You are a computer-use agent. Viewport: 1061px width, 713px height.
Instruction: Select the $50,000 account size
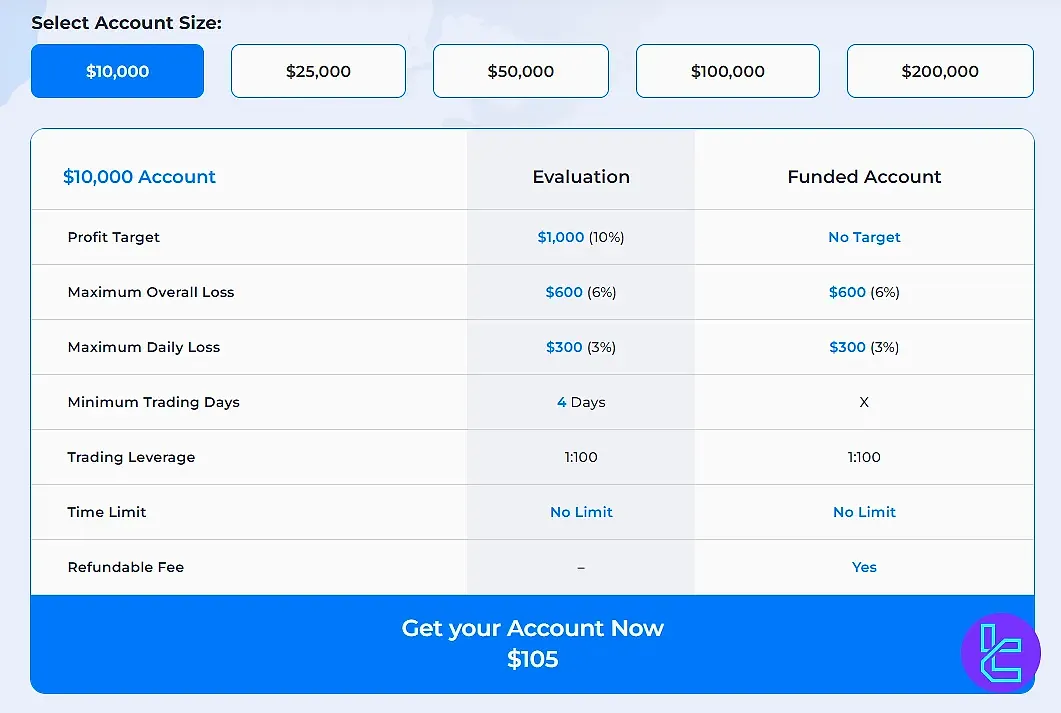[x=520, y=71]
